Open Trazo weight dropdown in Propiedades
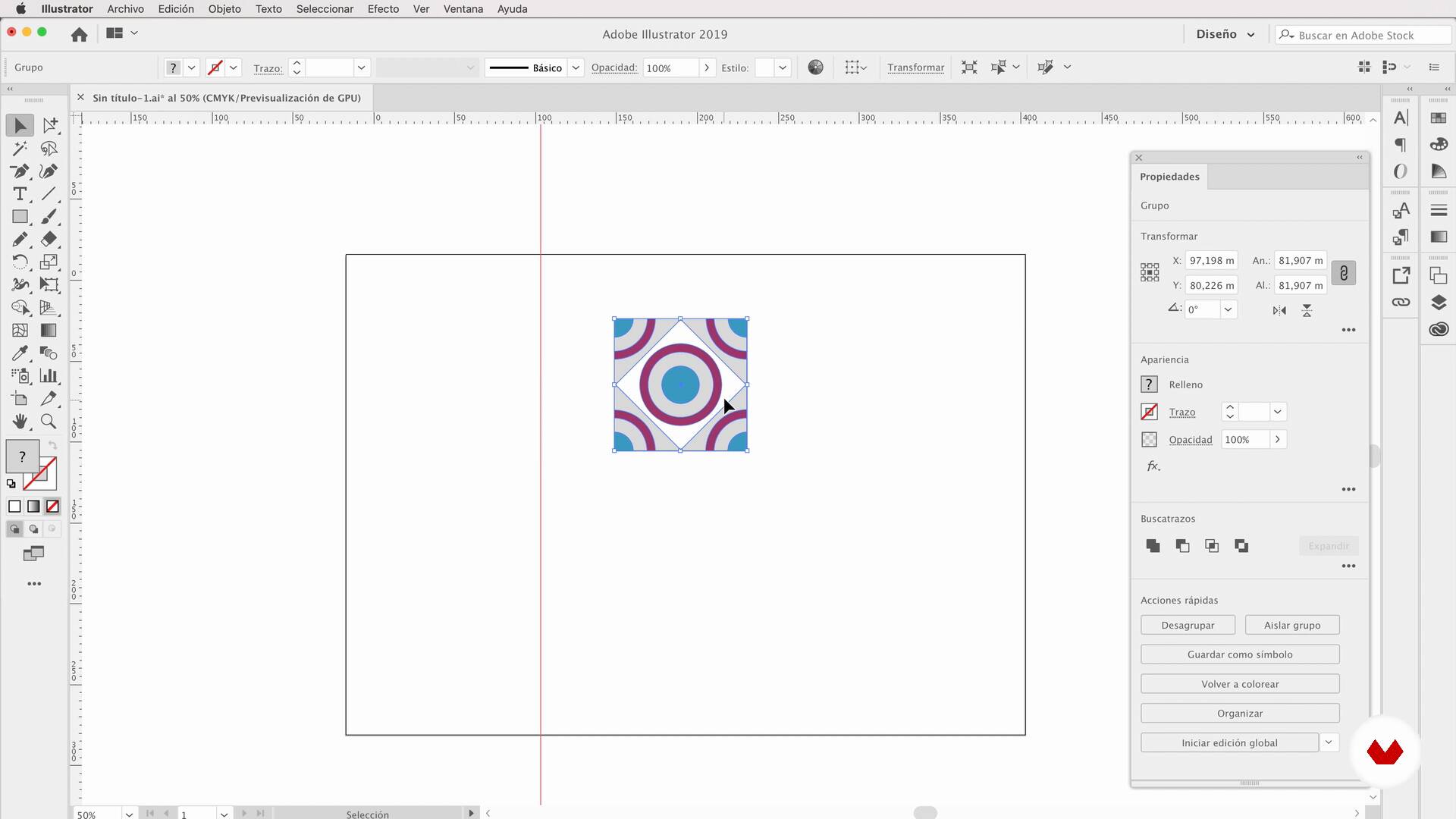The width and height of the screenshot is (1456, 819). coord(1278,412)
